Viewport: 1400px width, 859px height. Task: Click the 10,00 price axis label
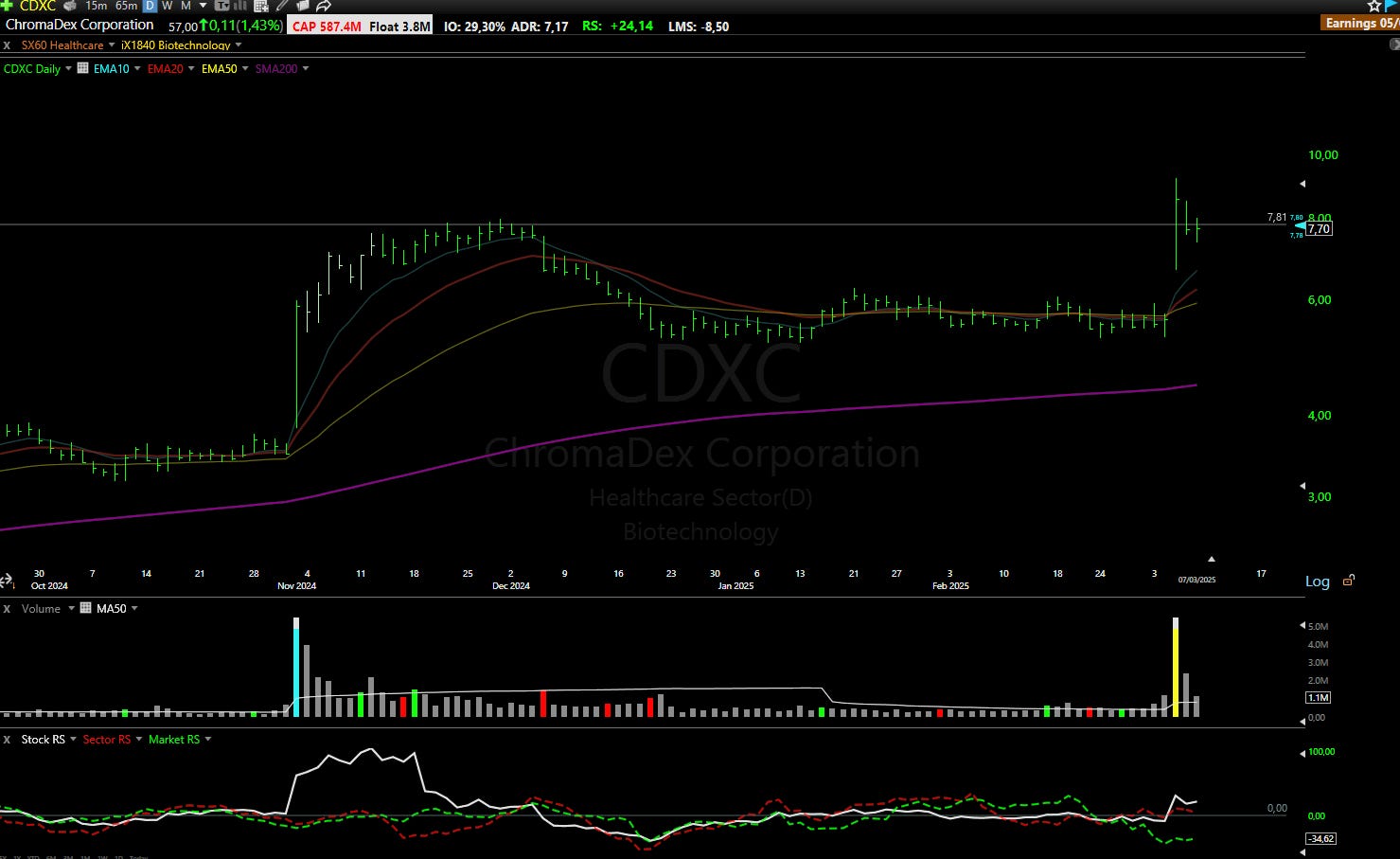click(x=1323, y=155)
